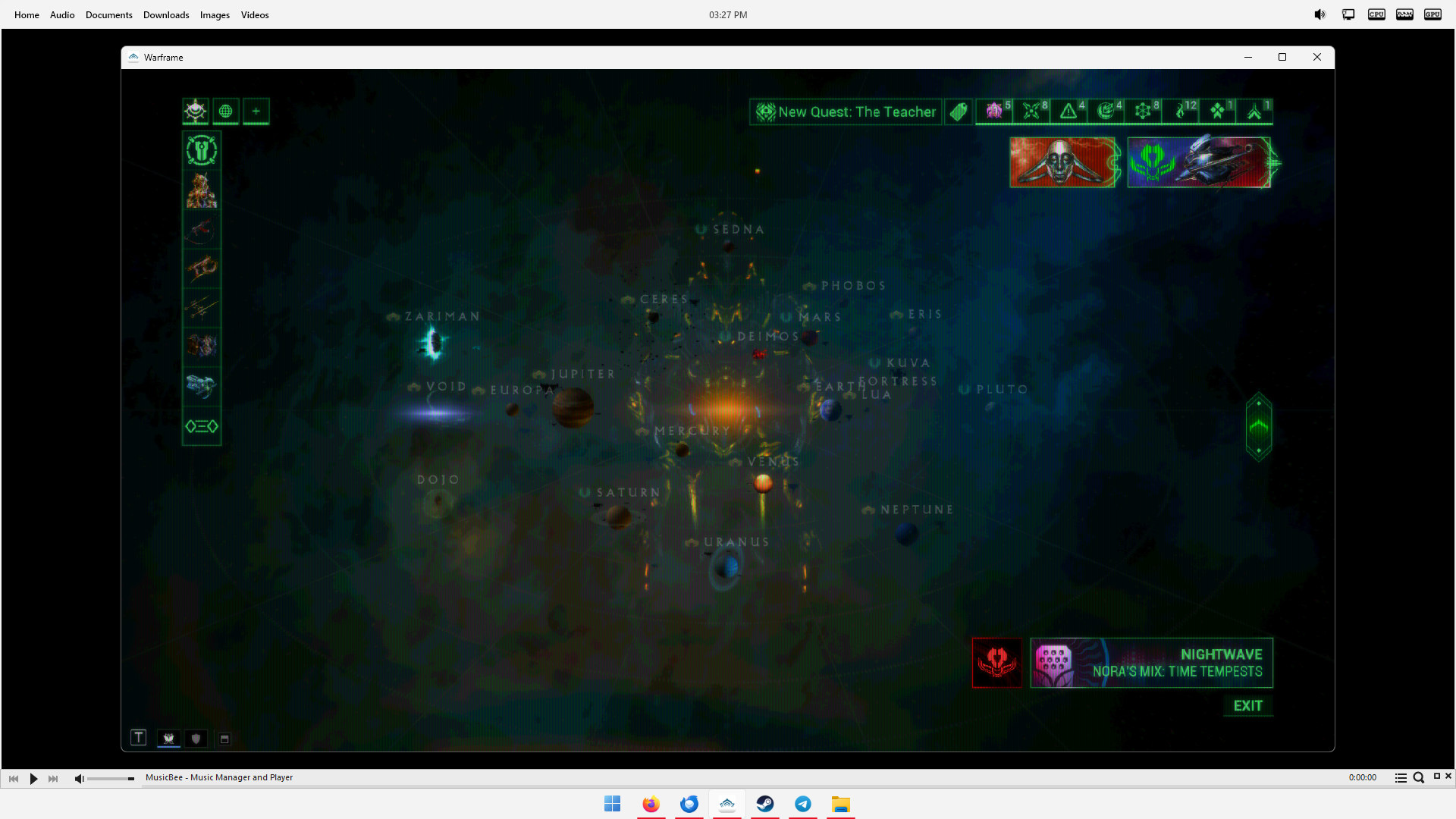Open the New Quest: The Teacher notification

(846, 112)
